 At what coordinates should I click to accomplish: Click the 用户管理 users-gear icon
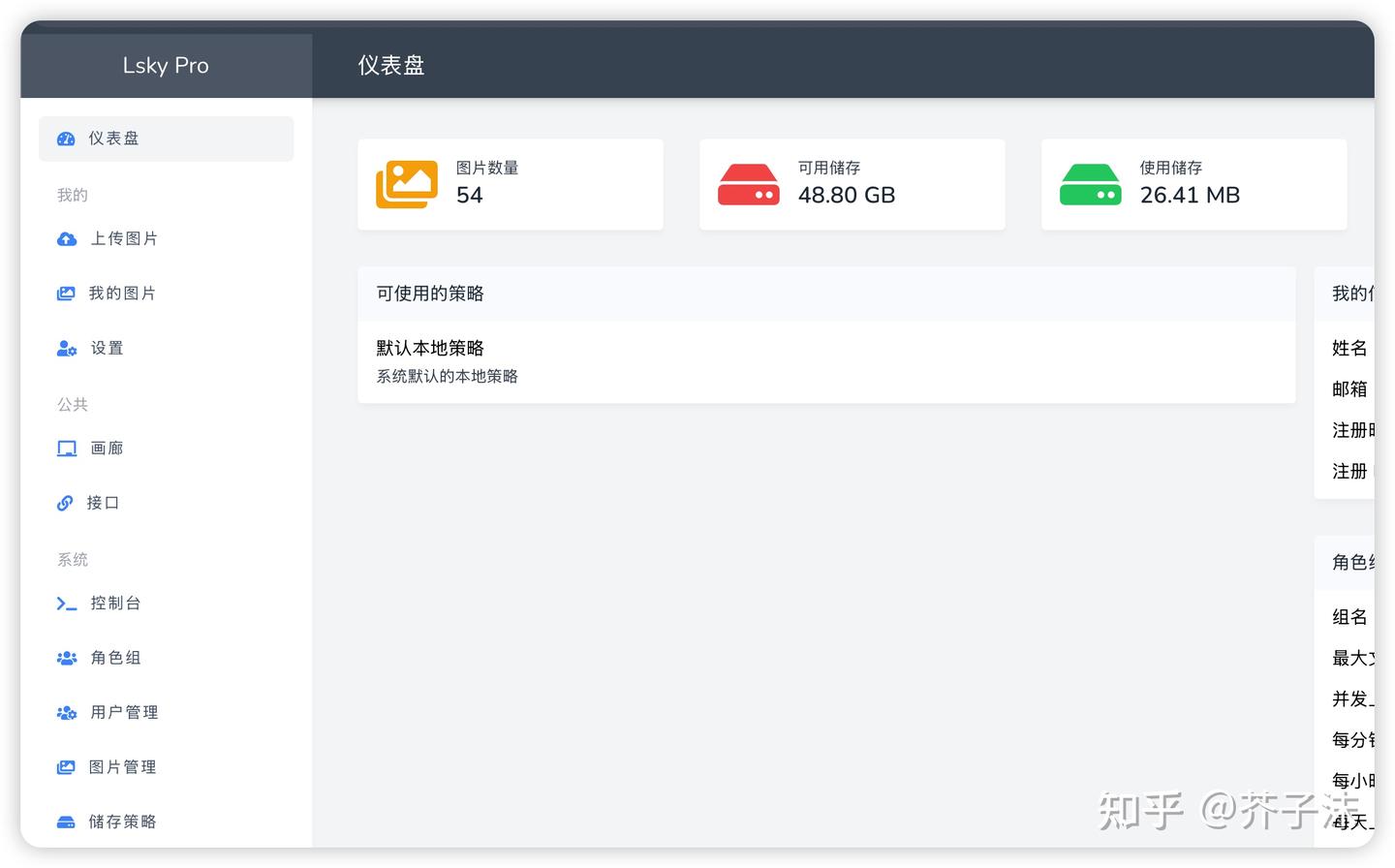[x=67, y=712]
